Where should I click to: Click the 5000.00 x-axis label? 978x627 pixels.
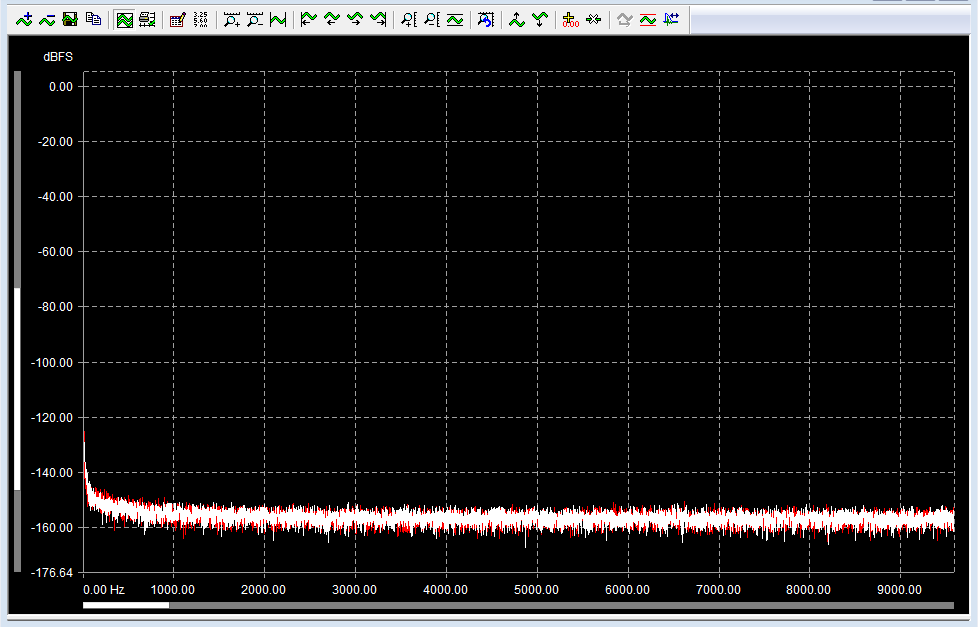tap(536, 590)
